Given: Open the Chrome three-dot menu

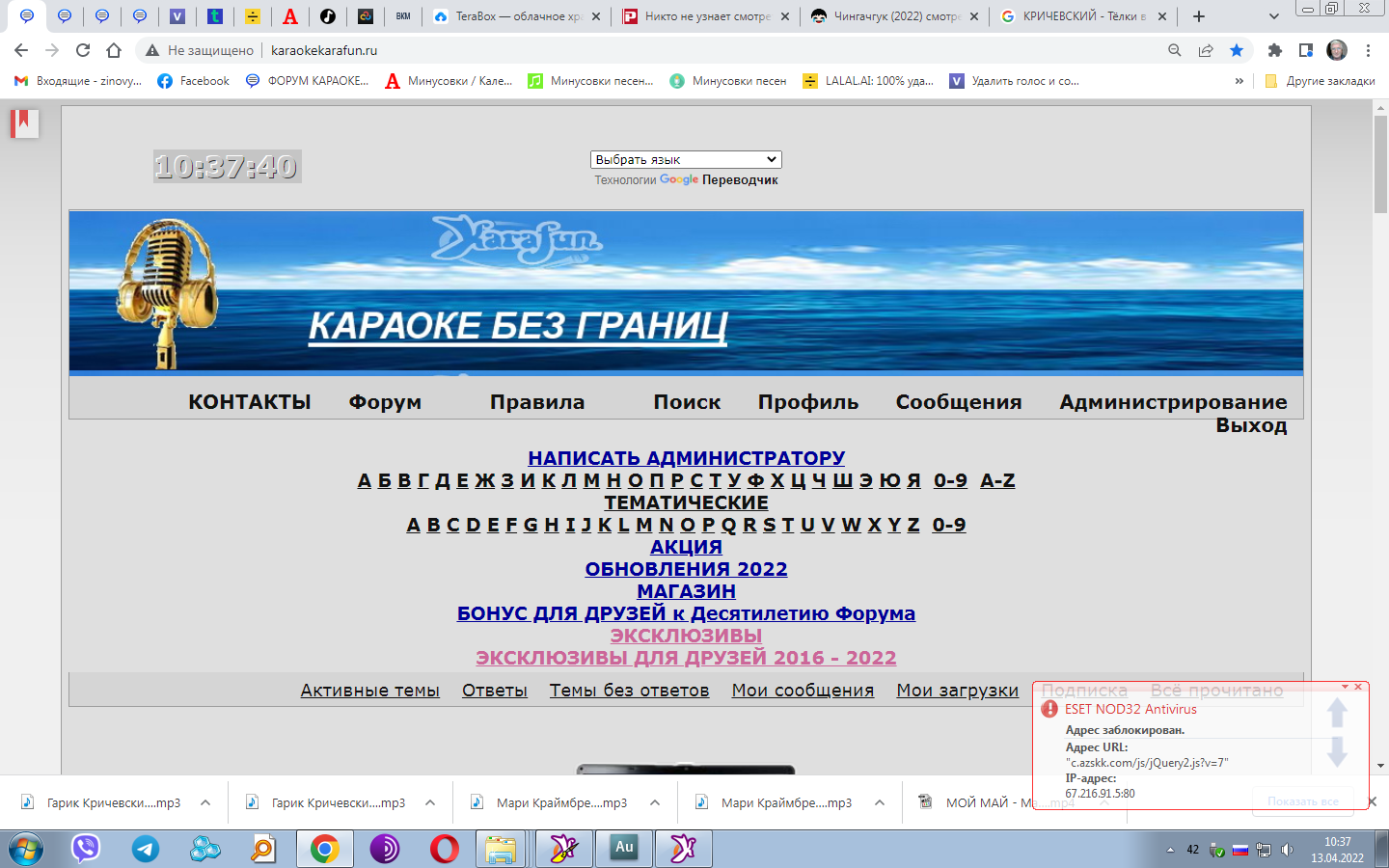Looking at the screenshot, I should coord(1368,50).
